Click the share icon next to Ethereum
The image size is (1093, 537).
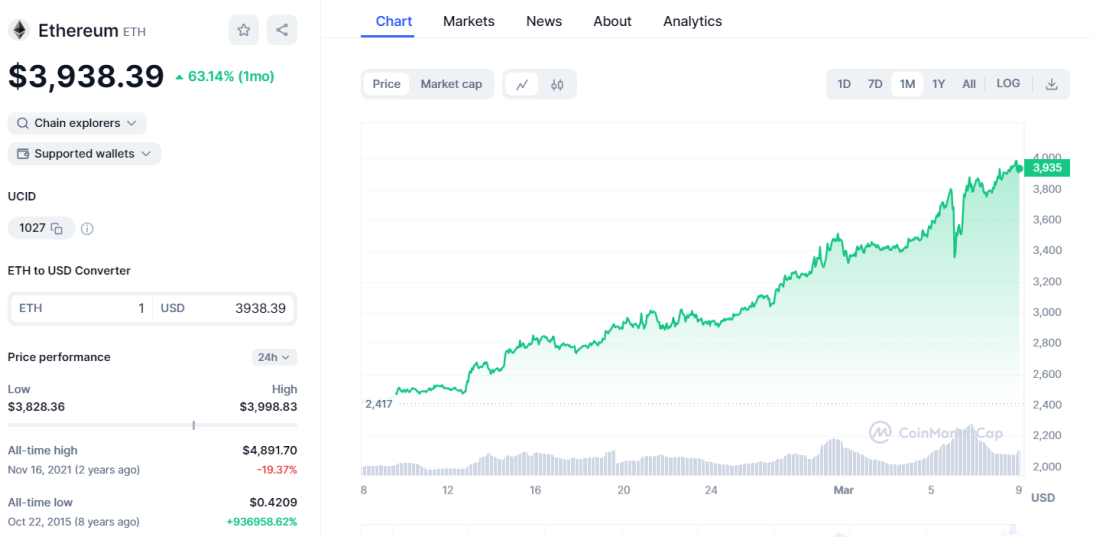click(x=282, y=30)
